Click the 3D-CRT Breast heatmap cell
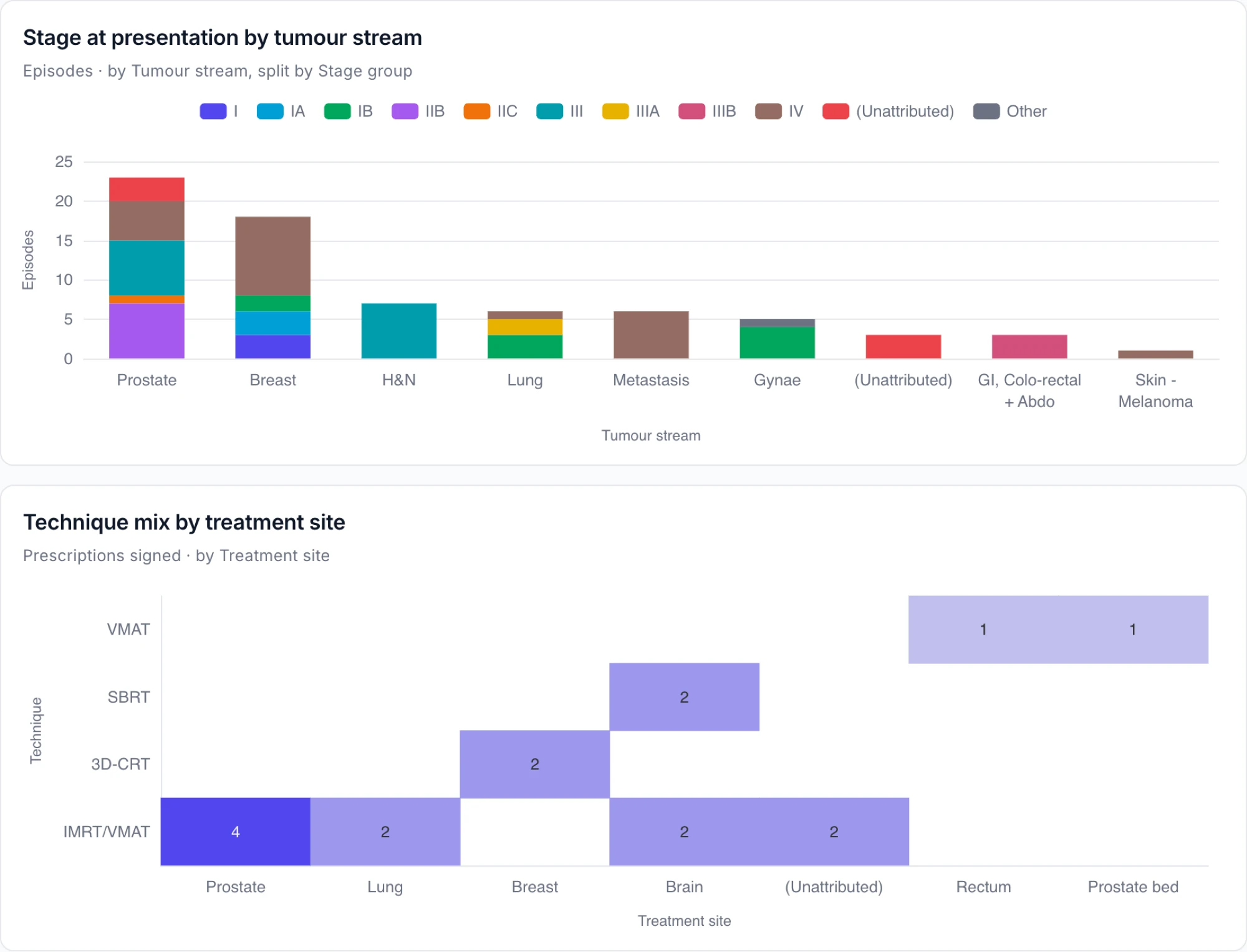 pos(535,764)
